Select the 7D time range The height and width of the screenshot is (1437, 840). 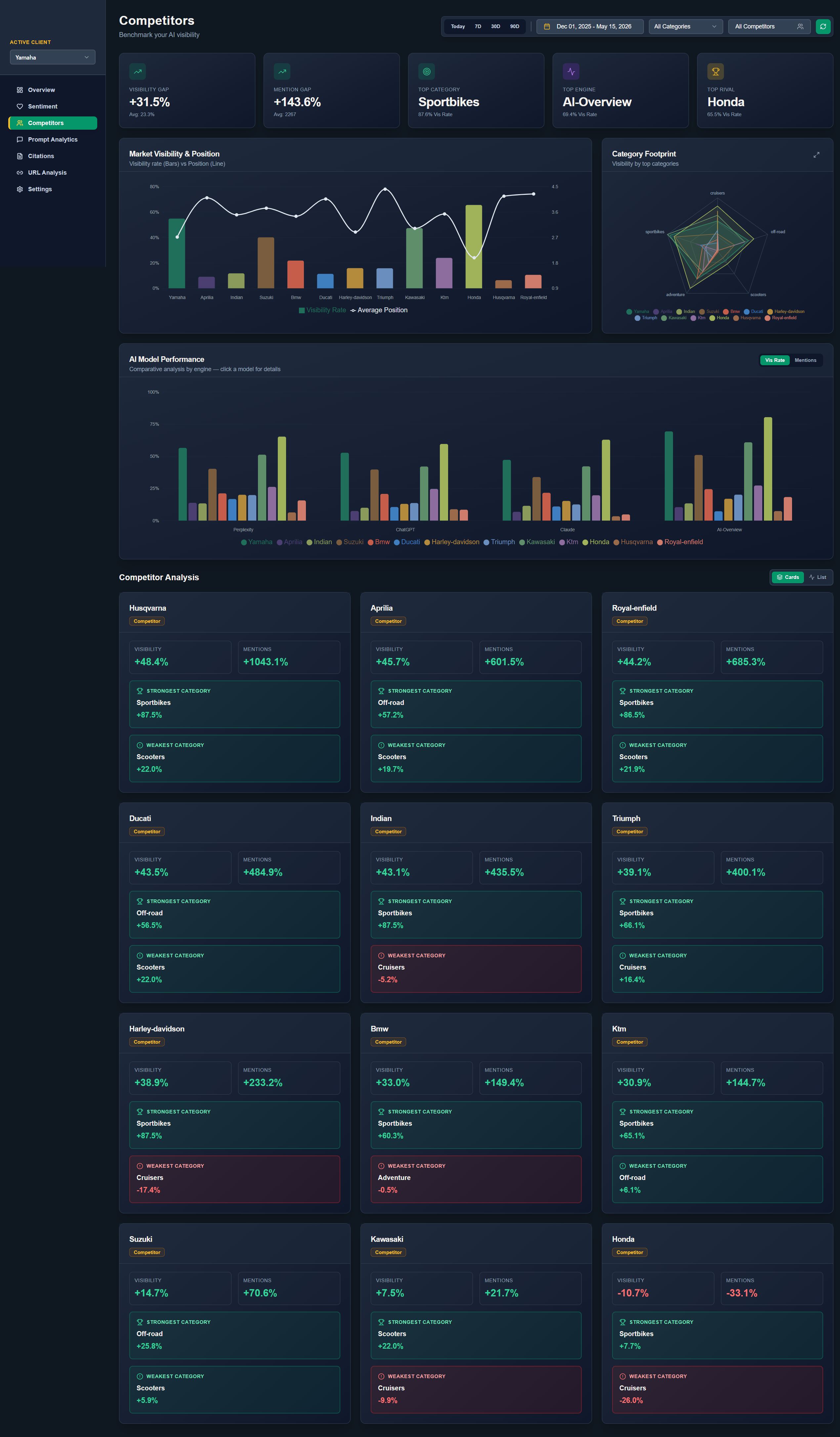[x=478, y=27]
